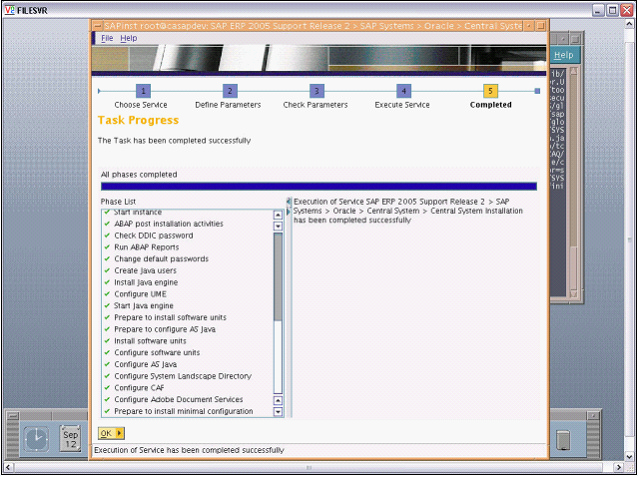Click step 5 Completed icon
Viewport: 639px width, 477px height.
coord(490,91)
